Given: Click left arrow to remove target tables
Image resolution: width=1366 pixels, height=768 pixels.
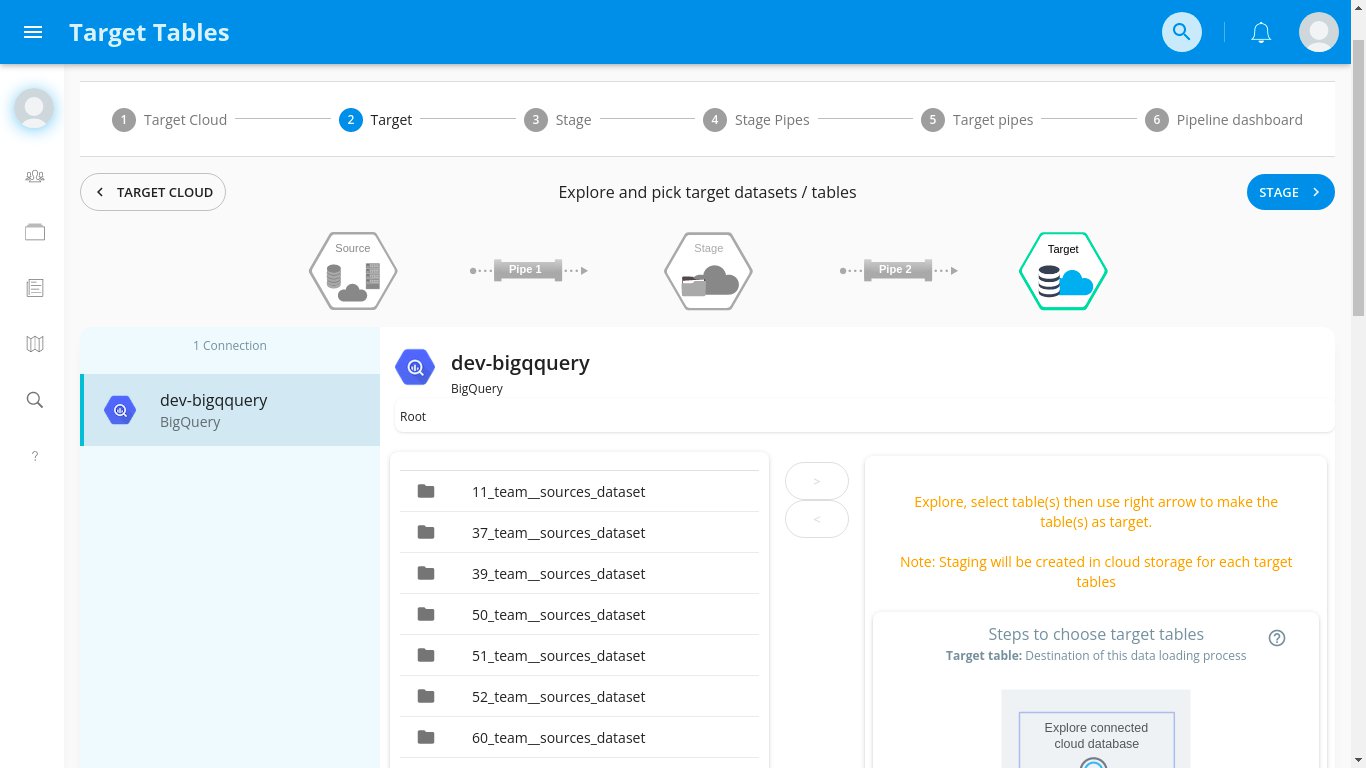Looking at the screenshot, I should pos(817,519).
